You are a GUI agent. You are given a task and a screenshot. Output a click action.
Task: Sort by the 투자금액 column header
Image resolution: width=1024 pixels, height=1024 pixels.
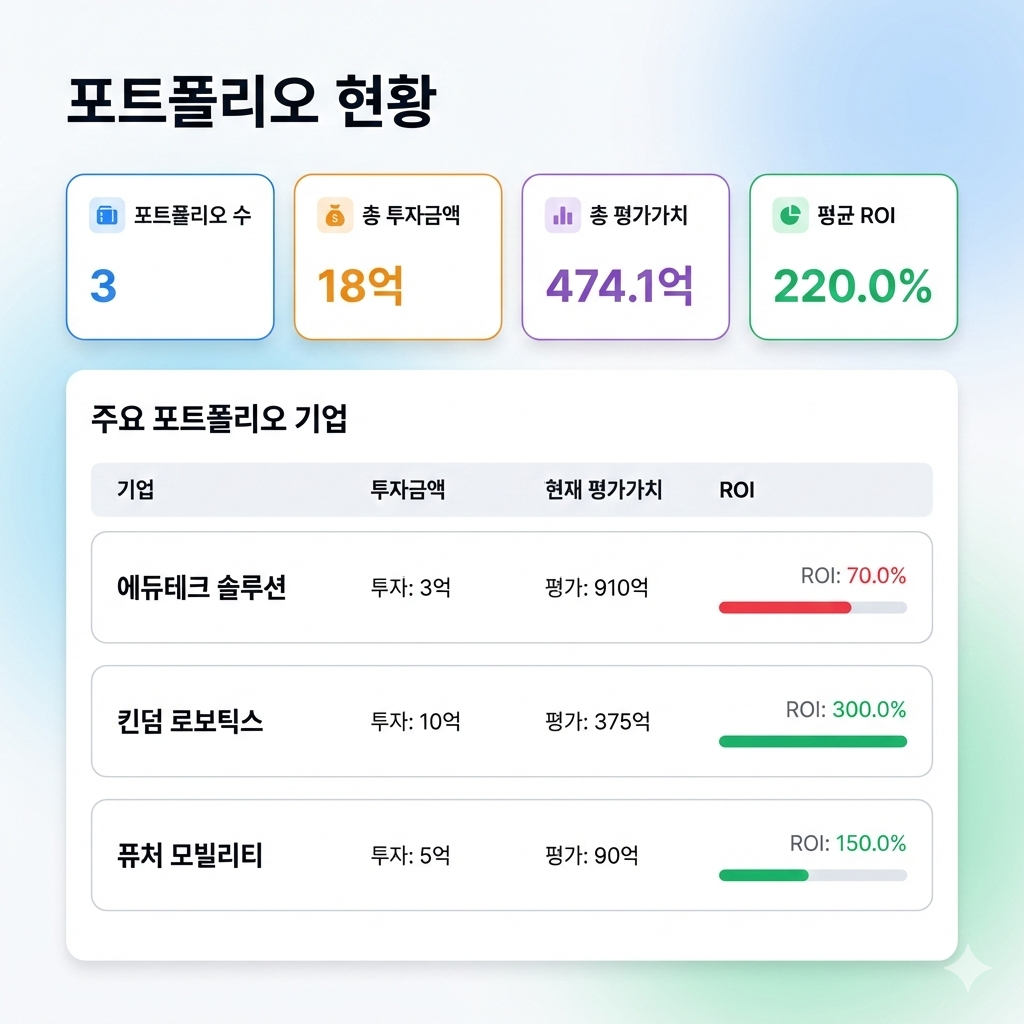[x=409, y=490]
